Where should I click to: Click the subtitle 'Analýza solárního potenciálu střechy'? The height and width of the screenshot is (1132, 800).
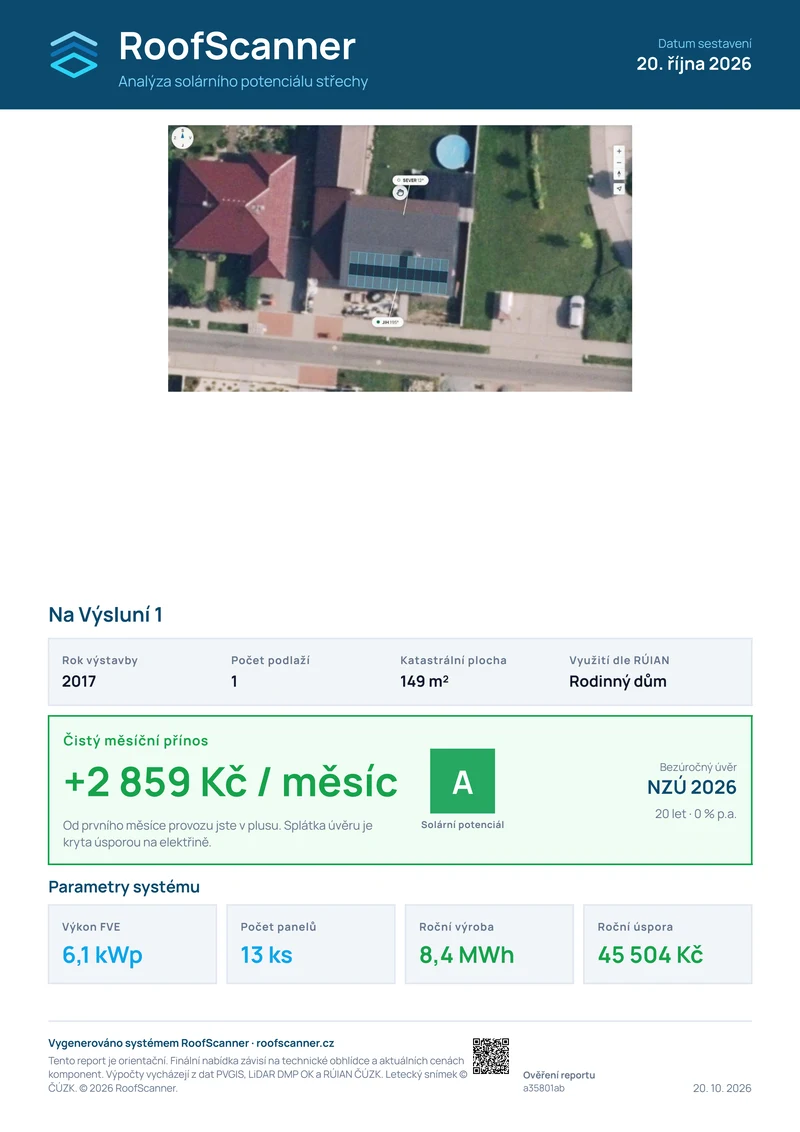click(243, 82)
